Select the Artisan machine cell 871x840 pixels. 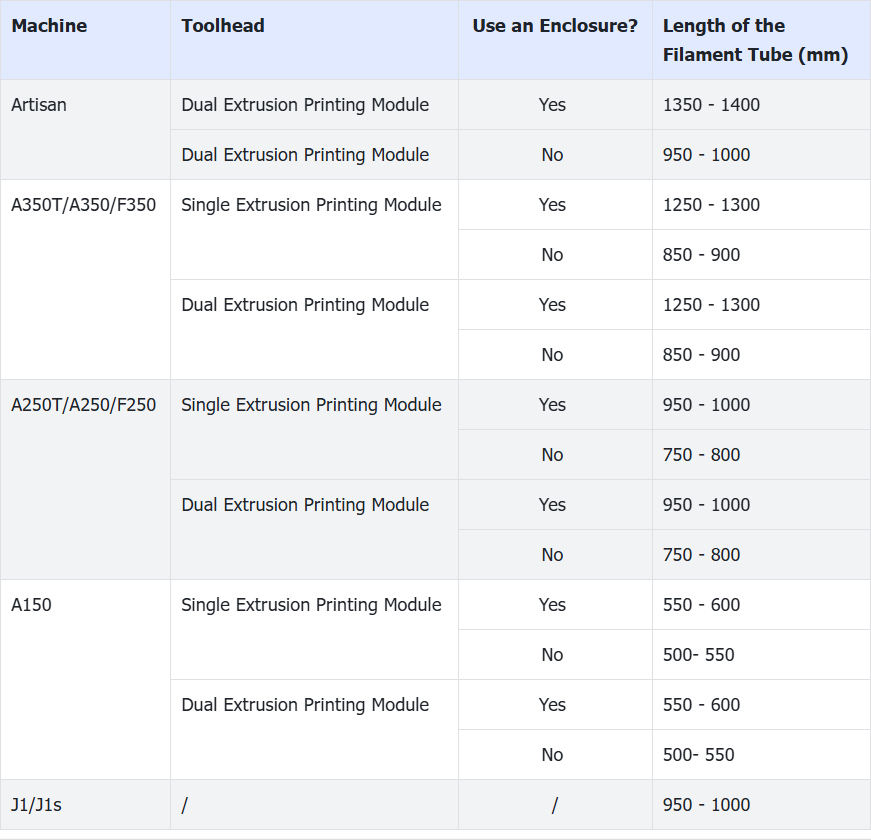[x=39, y=105]
